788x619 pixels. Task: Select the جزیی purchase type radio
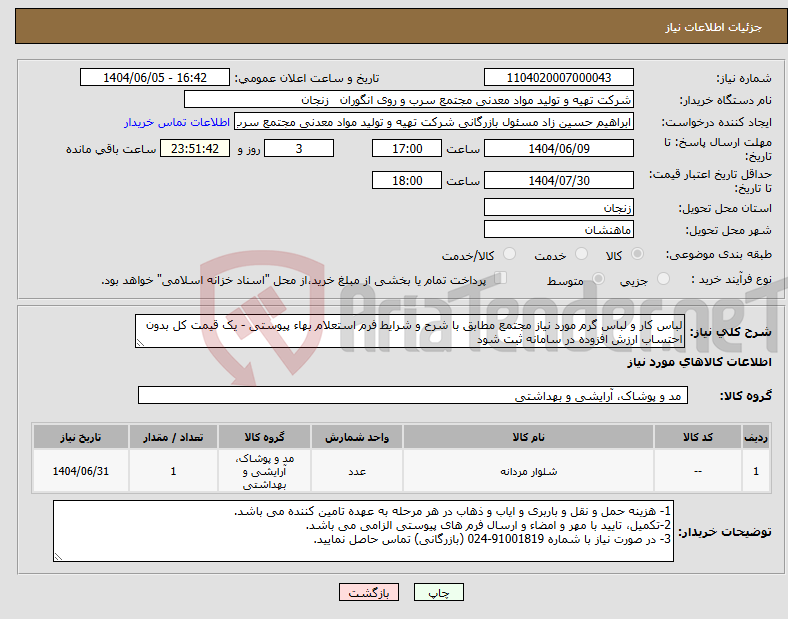coord(663,279)
